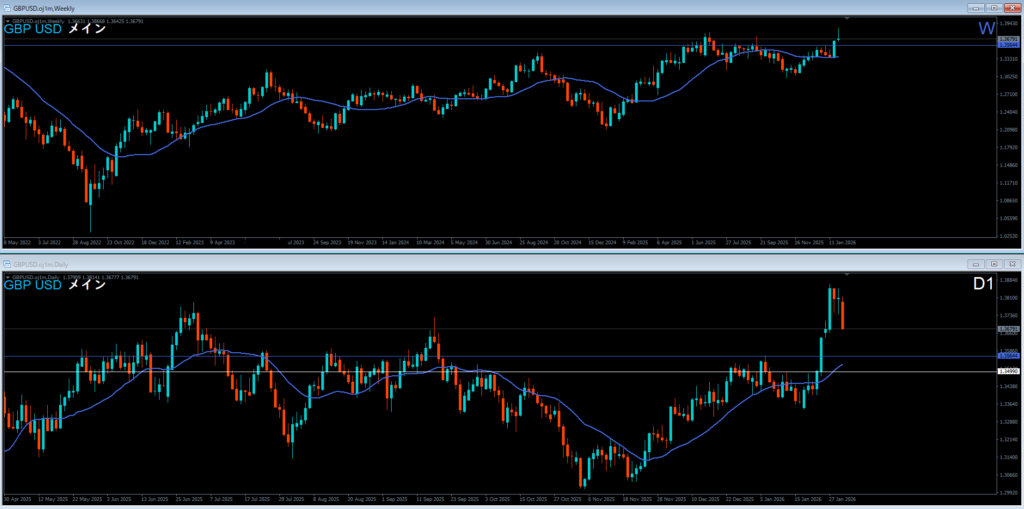The width and height of the screenshot is (1024, 509).
Task: Click the Daily chart window title icon
Action: click(x=6, y=264)
